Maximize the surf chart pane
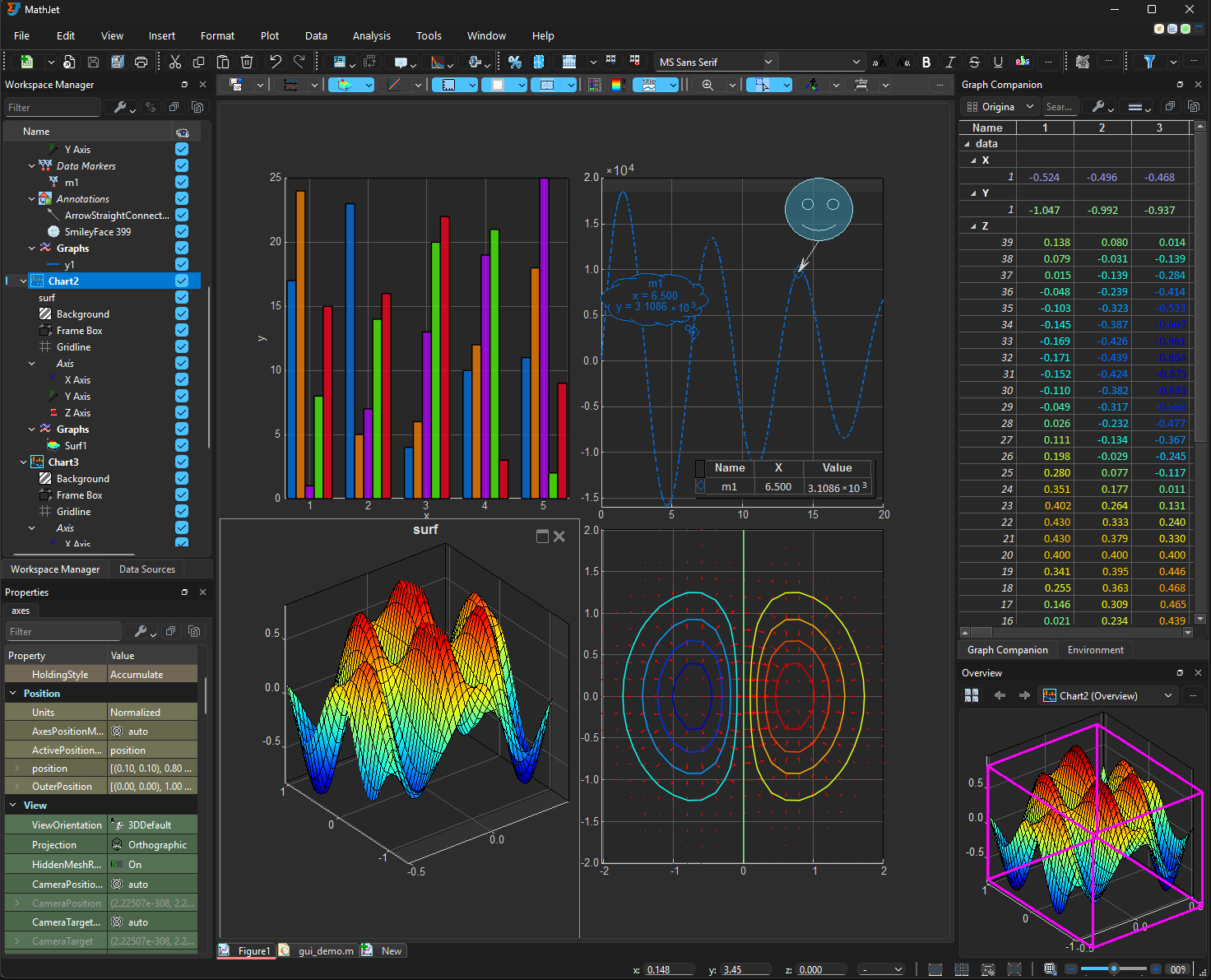Viewport: 1211px width, 980px height. (x=542, y=536)
